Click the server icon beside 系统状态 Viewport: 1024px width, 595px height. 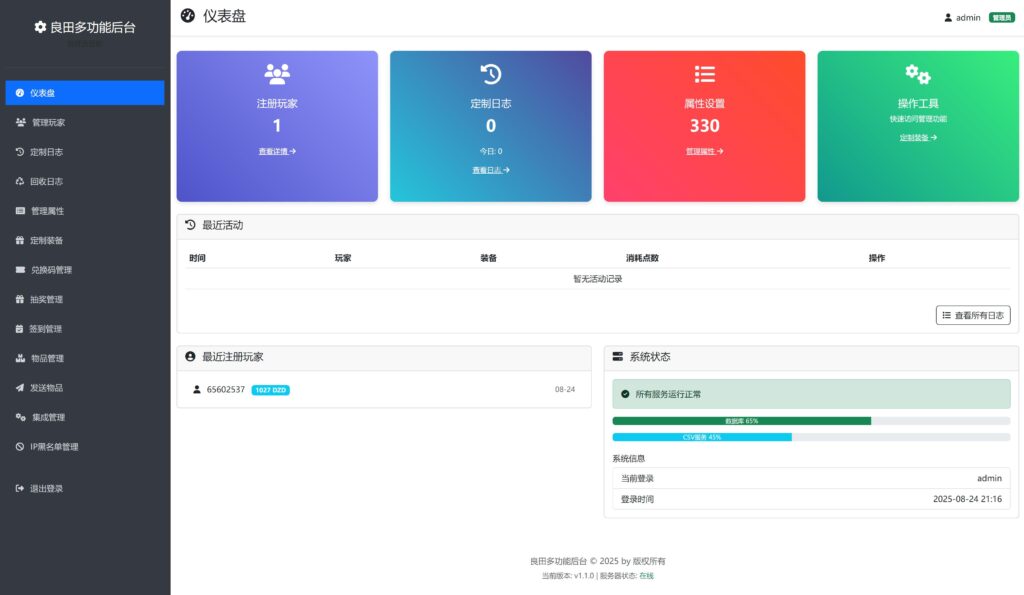click(x=618, y=357)
